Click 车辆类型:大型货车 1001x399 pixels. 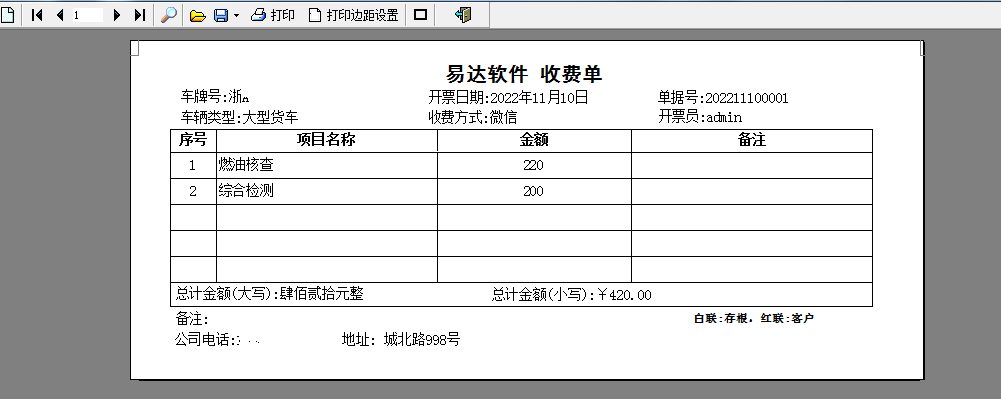(x=239, y=117)
